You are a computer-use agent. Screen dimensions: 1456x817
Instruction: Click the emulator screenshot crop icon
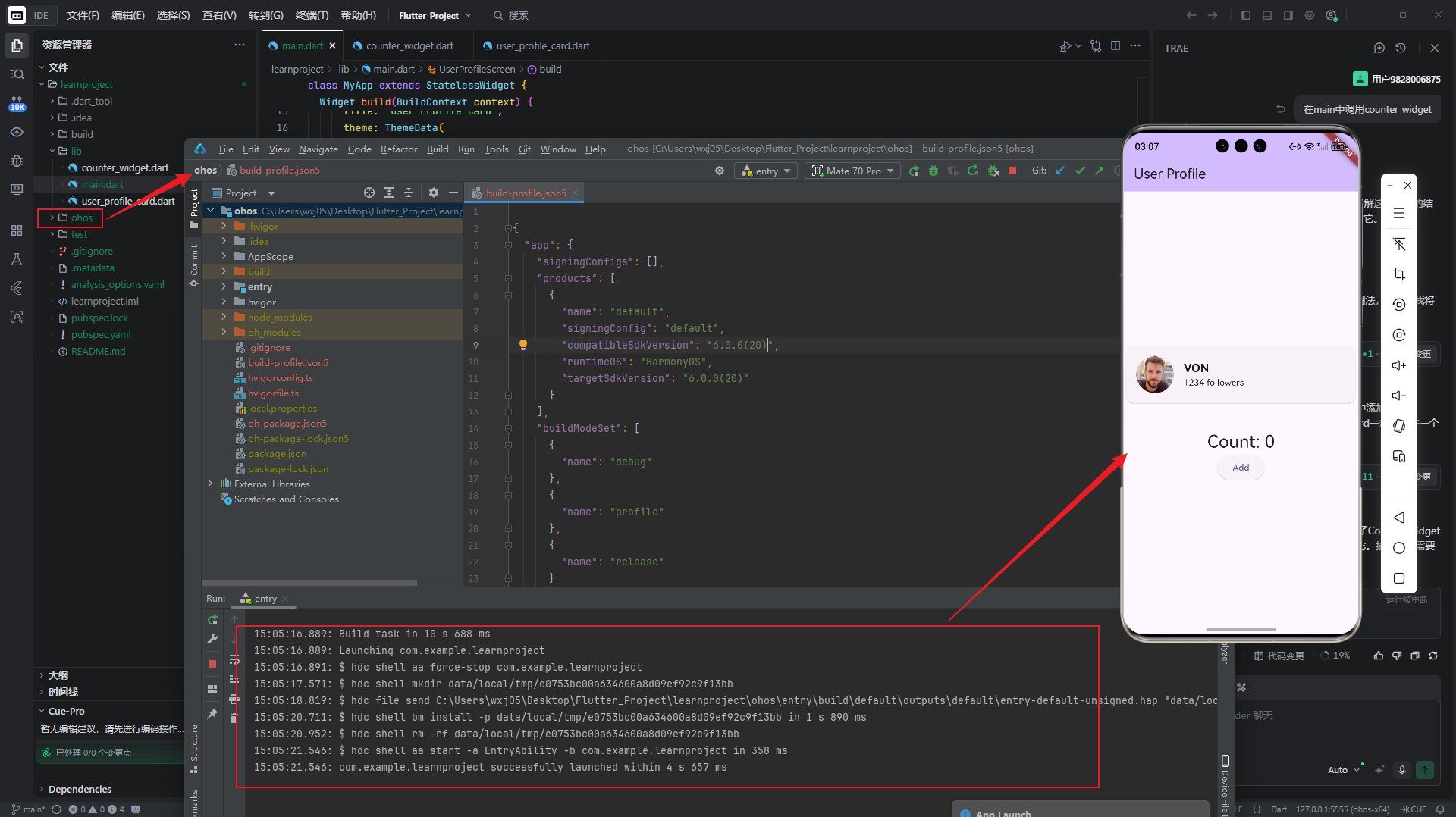point(1399,274)
